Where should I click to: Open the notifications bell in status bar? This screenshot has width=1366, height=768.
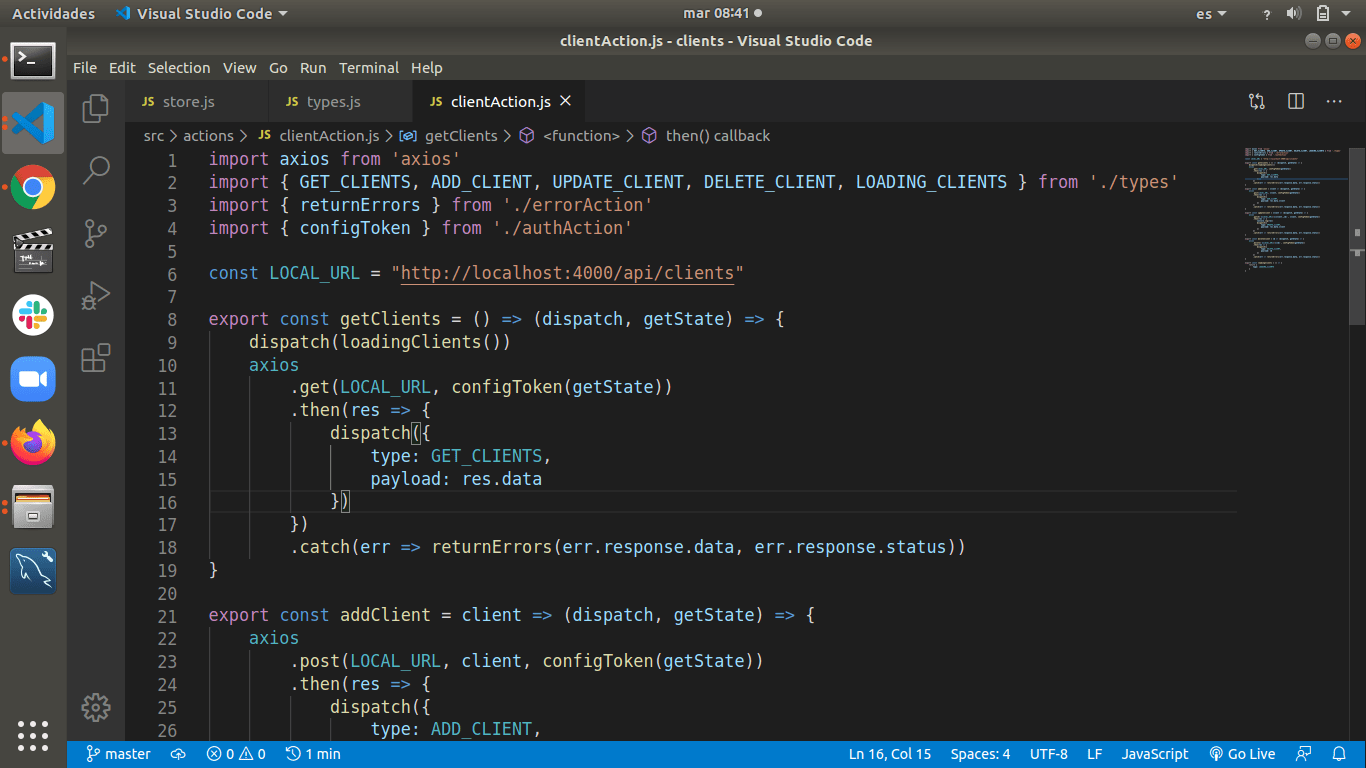click(1339, 754)
